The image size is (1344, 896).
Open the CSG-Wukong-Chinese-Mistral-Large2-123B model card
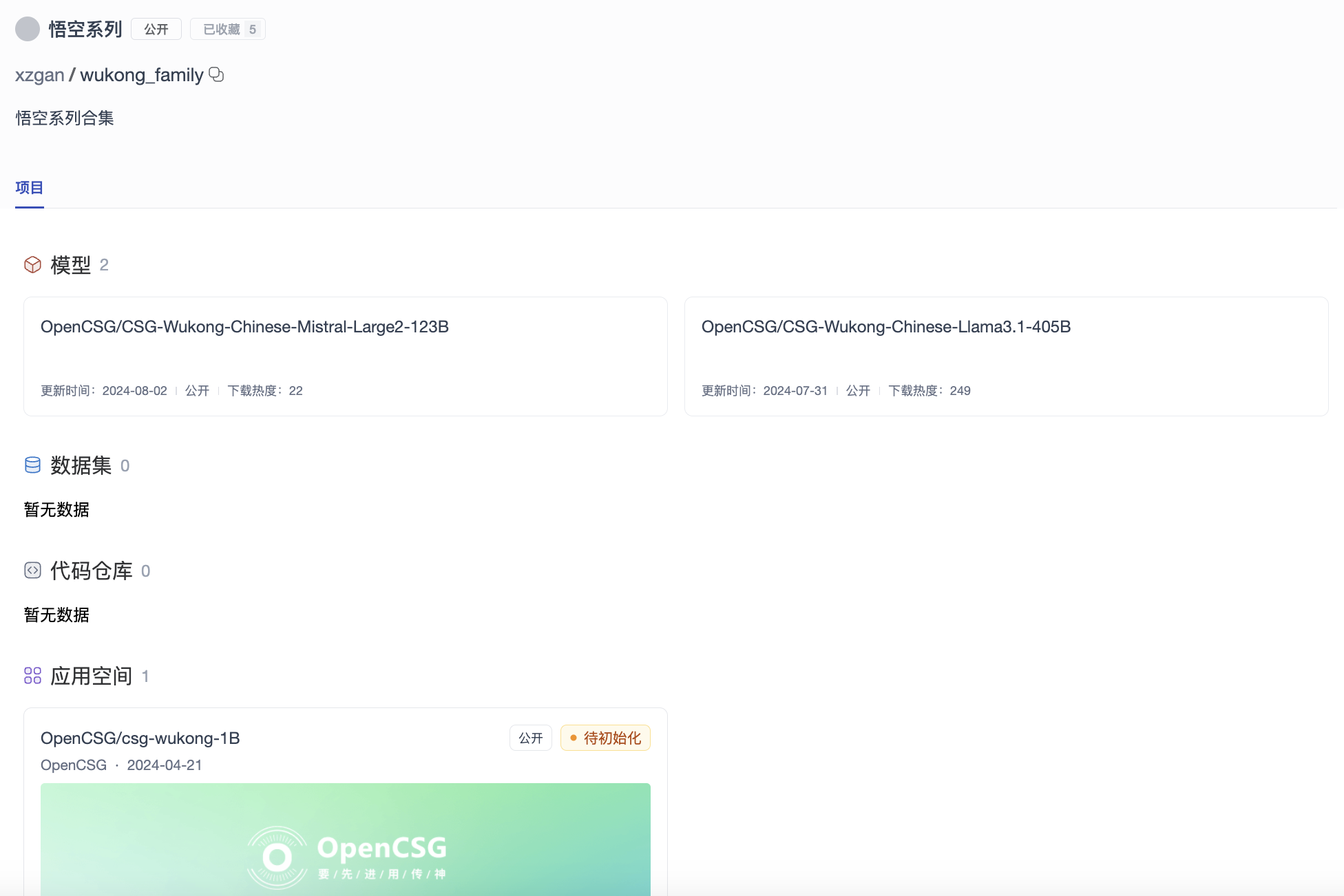pyautogui.click(x=244, y=327)
